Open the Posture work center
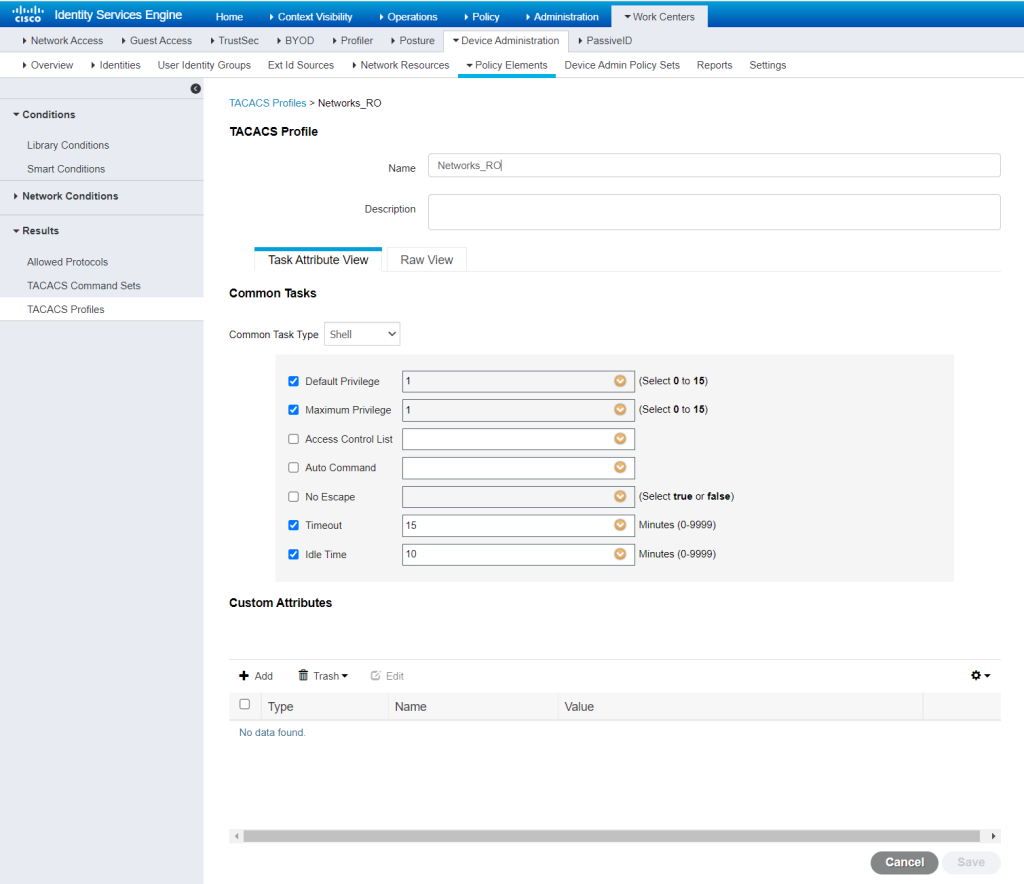The width and height of the screenshot is (1024, 884). click(413, 40)
